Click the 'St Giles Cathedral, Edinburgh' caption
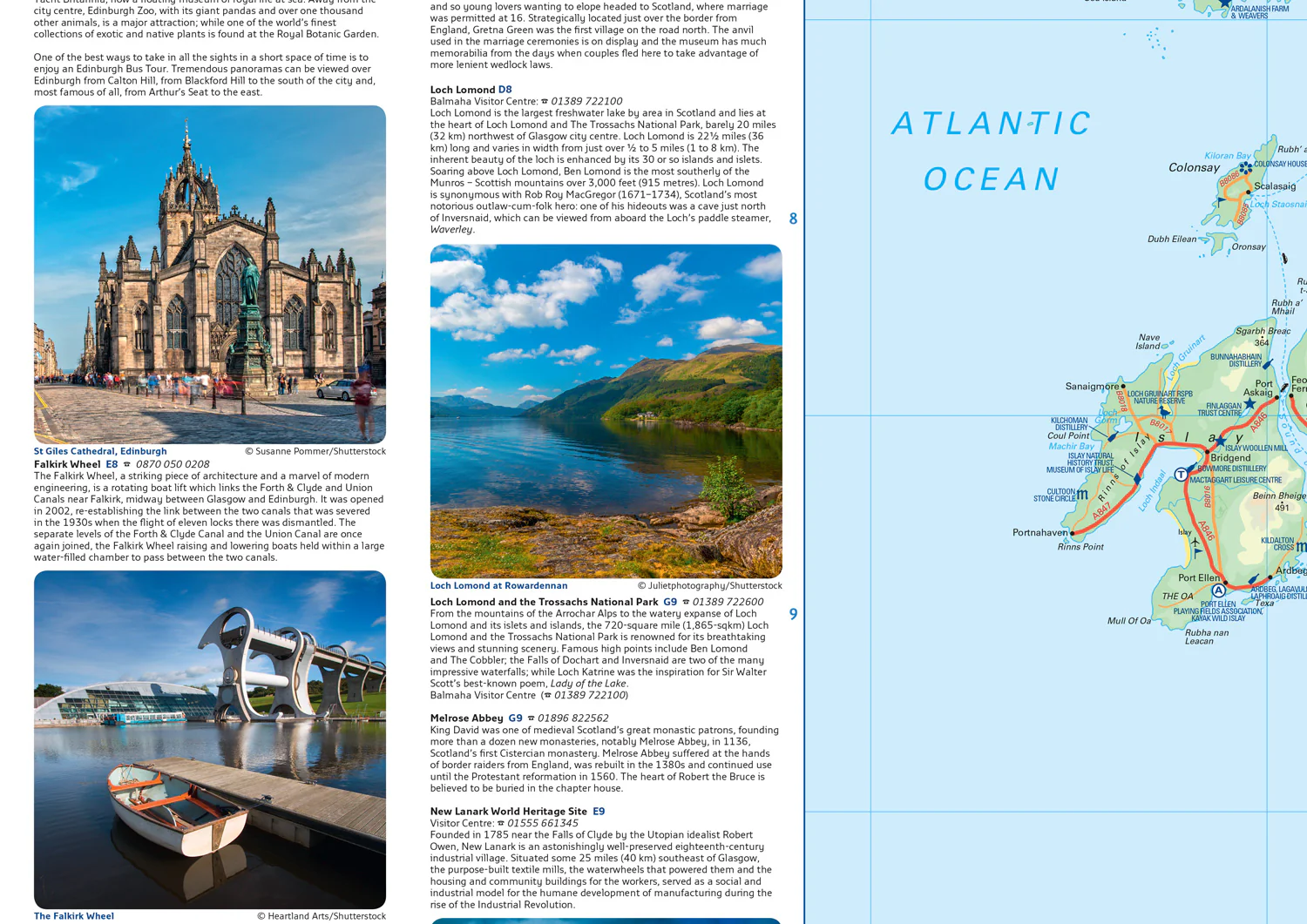This screenshot has width=1307, height=924. click(100, 451)
